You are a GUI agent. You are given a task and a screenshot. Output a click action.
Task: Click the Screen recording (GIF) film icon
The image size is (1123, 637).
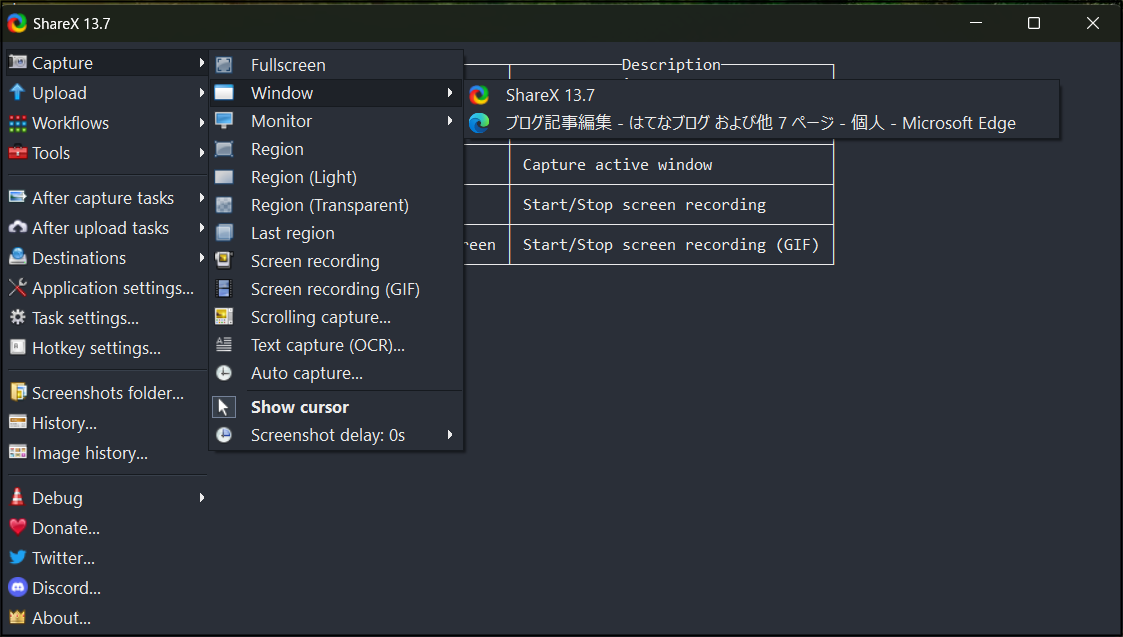click(x=224, y=289)
